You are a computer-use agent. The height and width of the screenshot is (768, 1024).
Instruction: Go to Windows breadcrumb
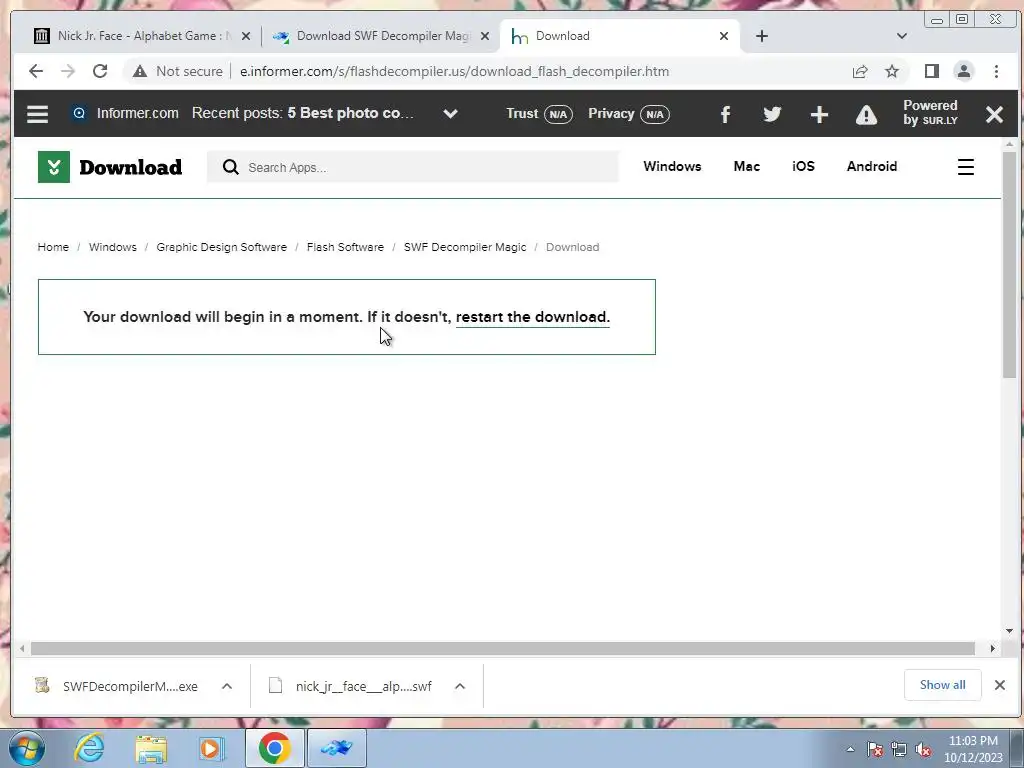pos(112,247)
